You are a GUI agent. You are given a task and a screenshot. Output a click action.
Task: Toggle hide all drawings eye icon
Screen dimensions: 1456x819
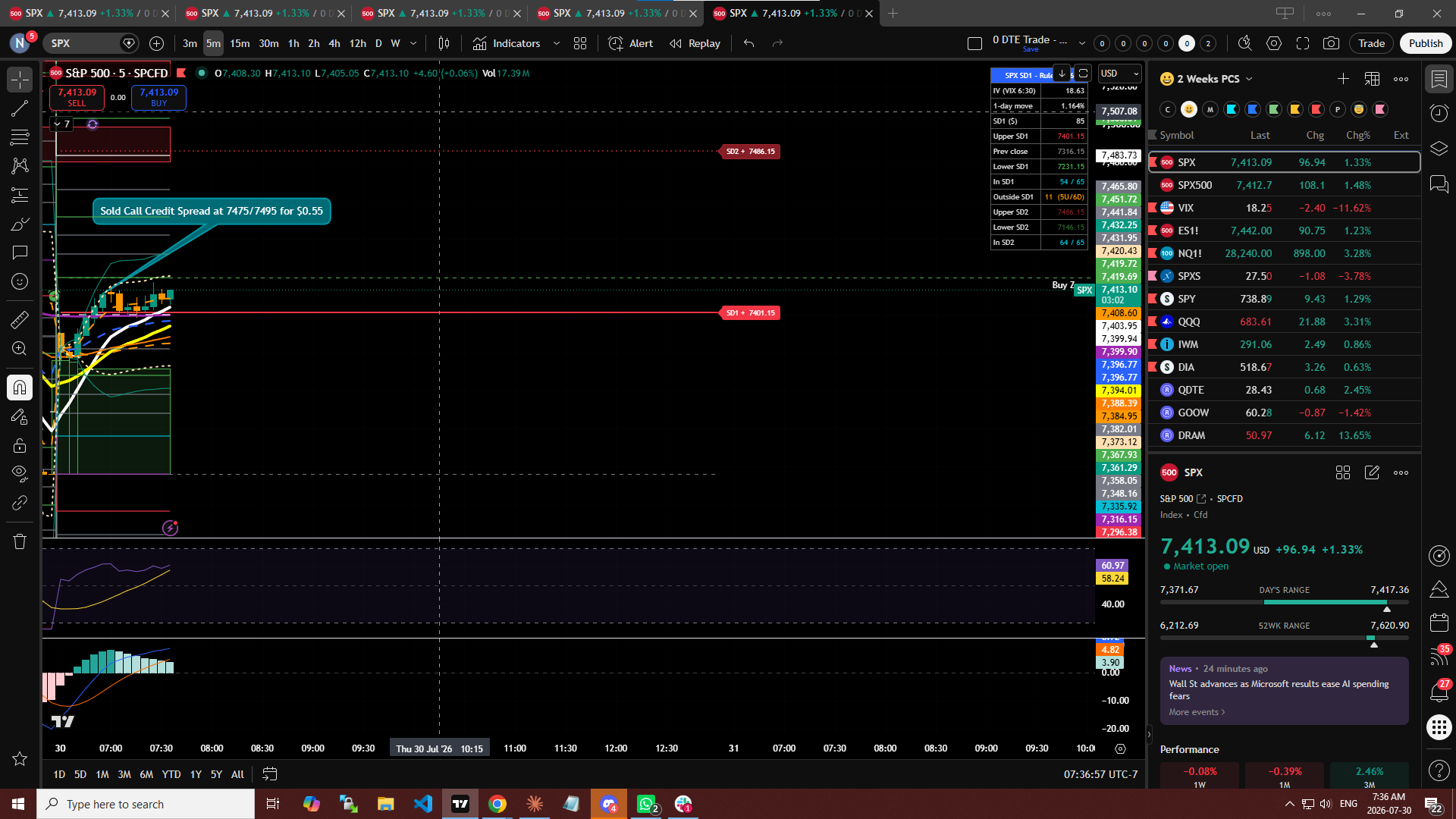20,474
